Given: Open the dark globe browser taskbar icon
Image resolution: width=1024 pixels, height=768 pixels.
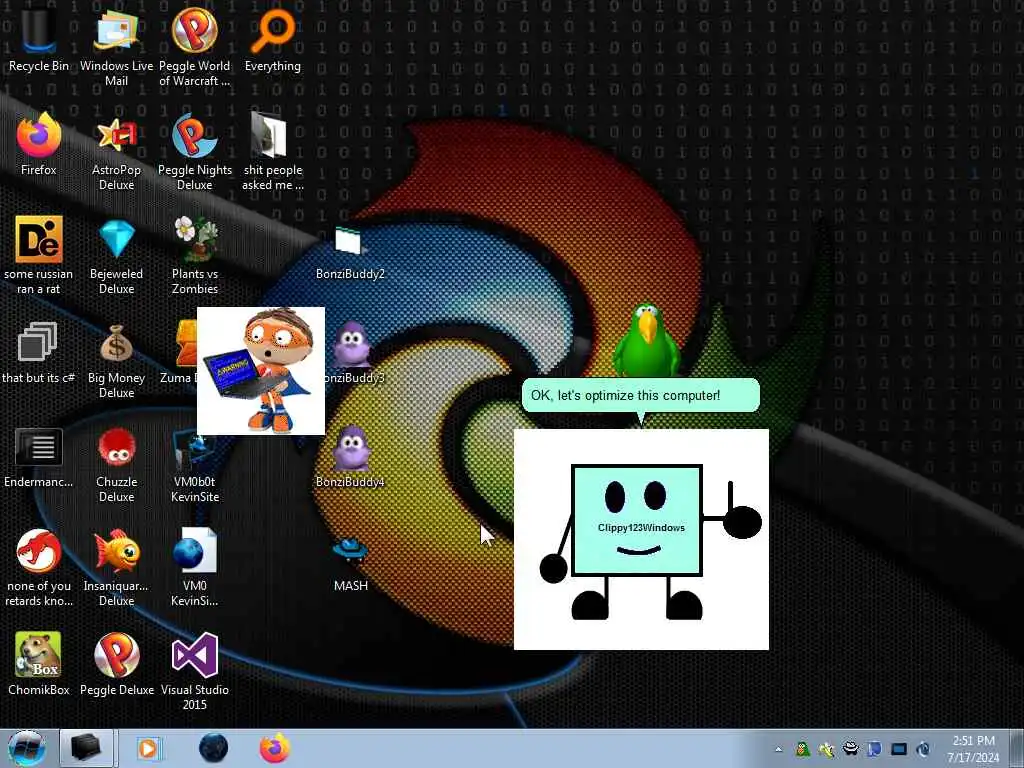Looking at the screenshot, I should [x=213, y=748].
